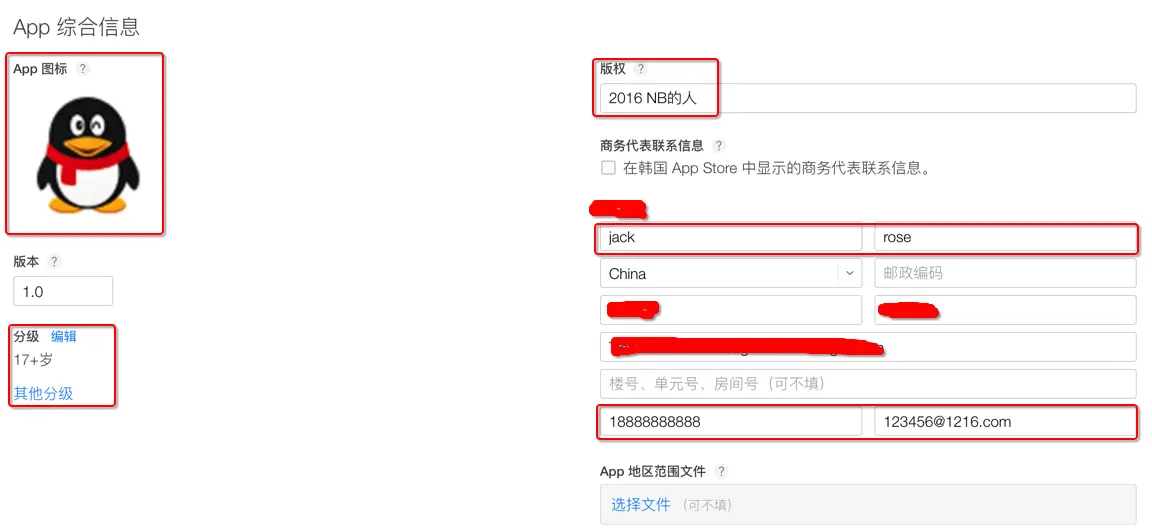Click phone number field 18888888888
The image size is (1152, 532).
[731, 422]
